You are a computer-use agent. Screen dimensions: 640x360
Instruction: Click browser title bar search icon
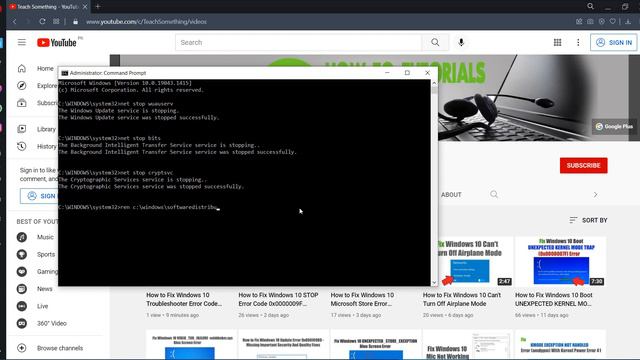[590, 6]
